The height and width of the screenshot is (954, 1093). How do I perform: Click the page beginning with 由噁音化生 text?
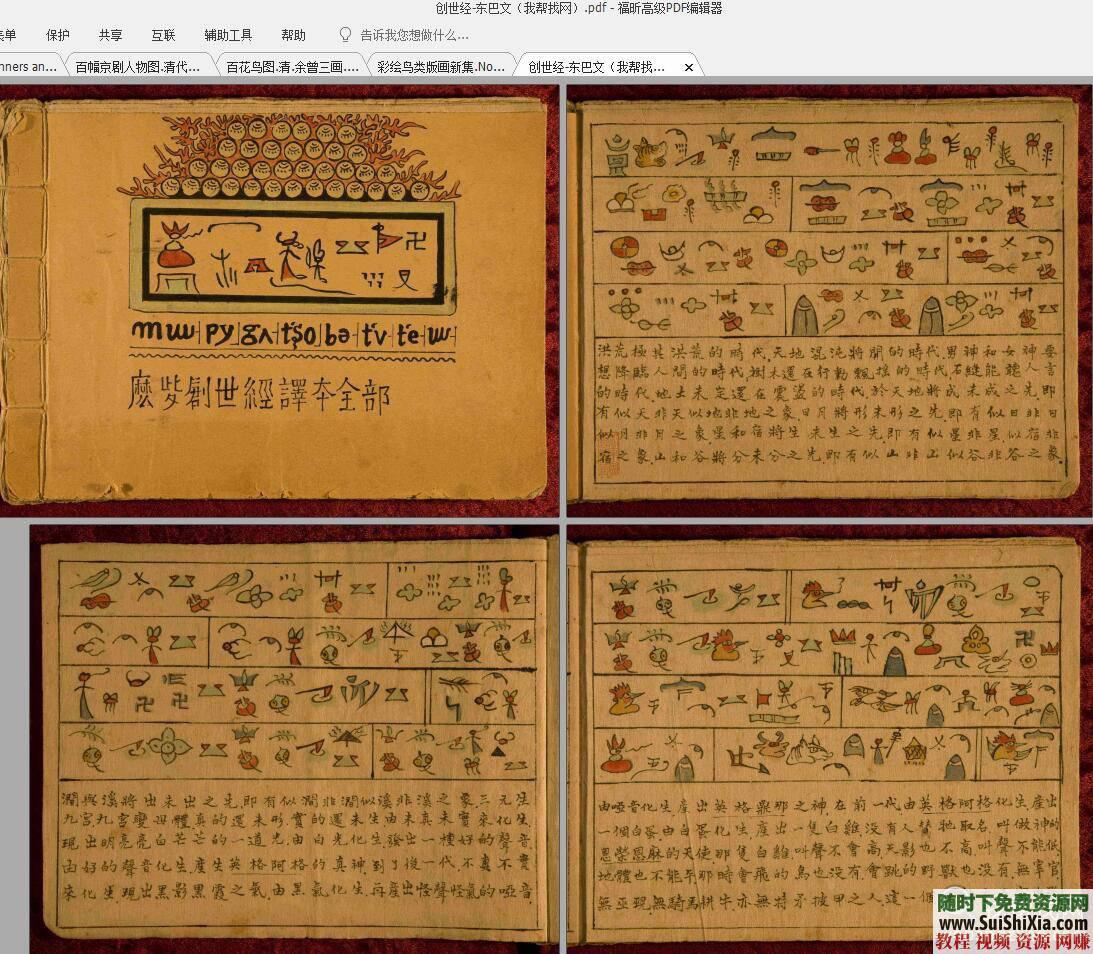coord(830,851)
